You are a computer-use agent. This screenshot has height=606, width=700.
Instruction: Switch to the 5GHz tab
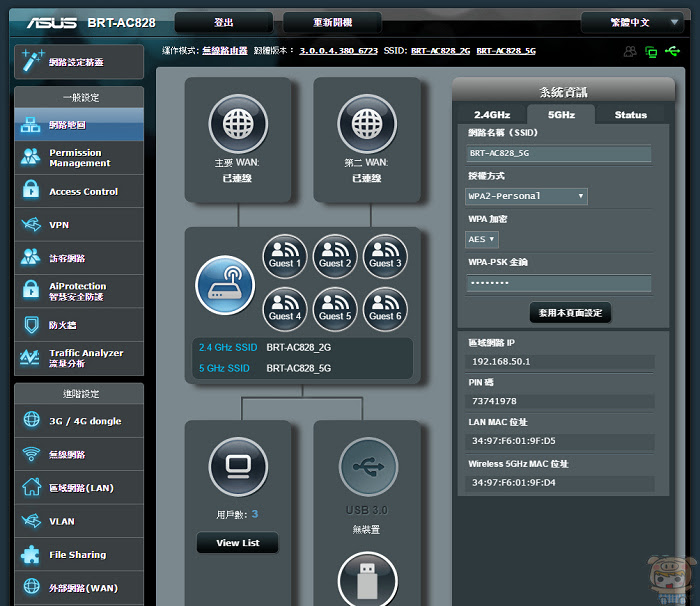(561, 115)
